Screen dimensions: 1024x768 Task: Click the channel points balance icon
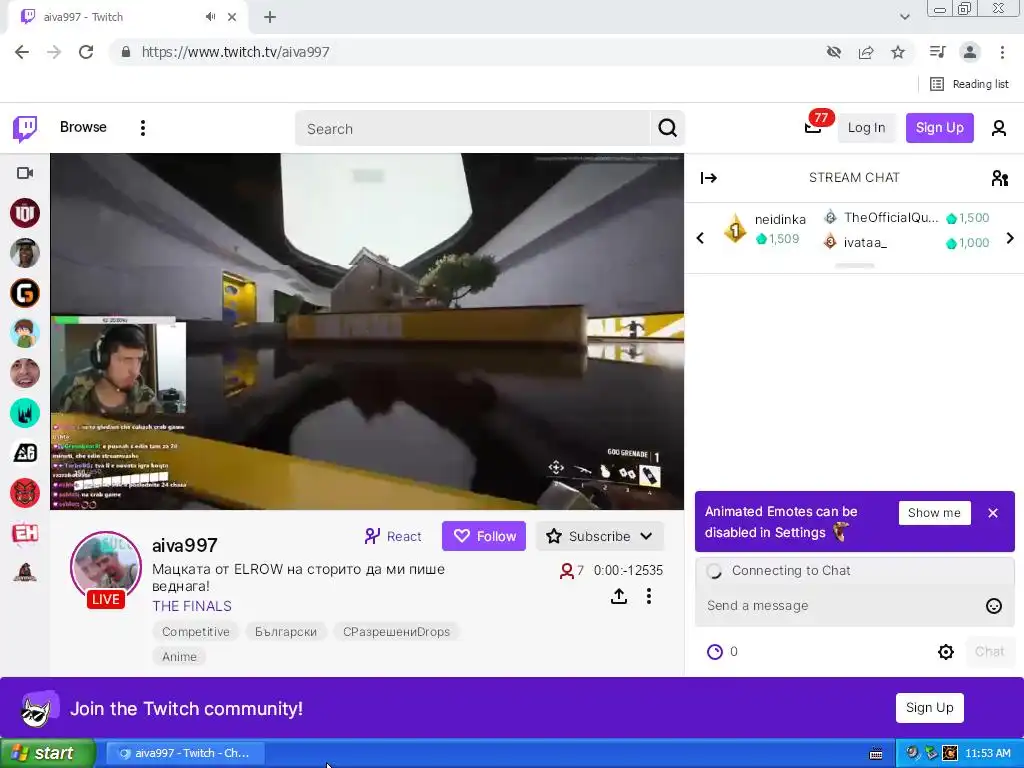(x=715, y=652)
